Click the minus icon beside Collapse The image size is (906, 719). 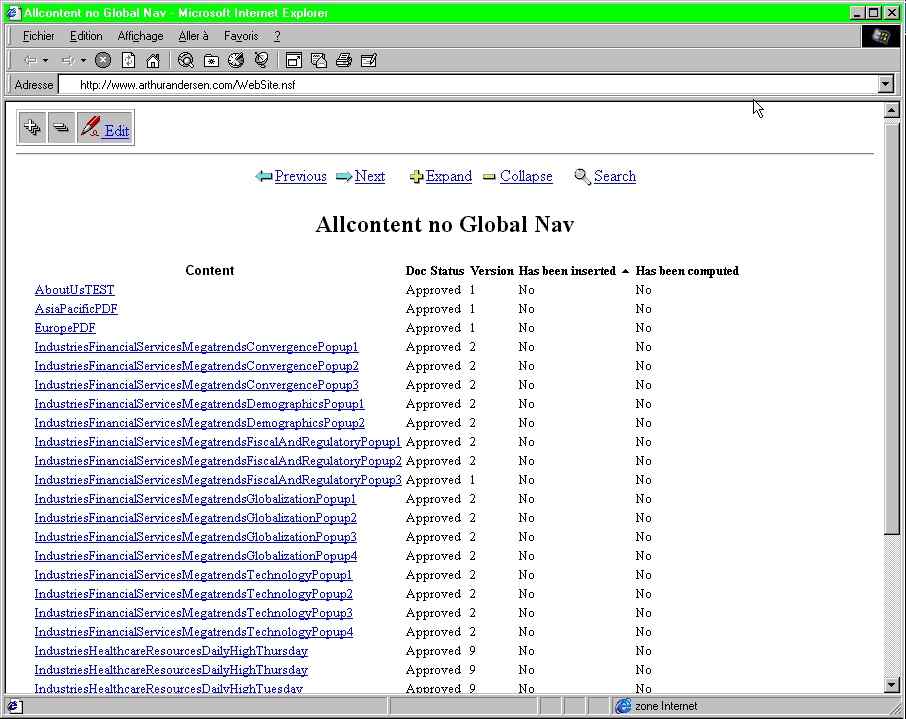point(489,177)
